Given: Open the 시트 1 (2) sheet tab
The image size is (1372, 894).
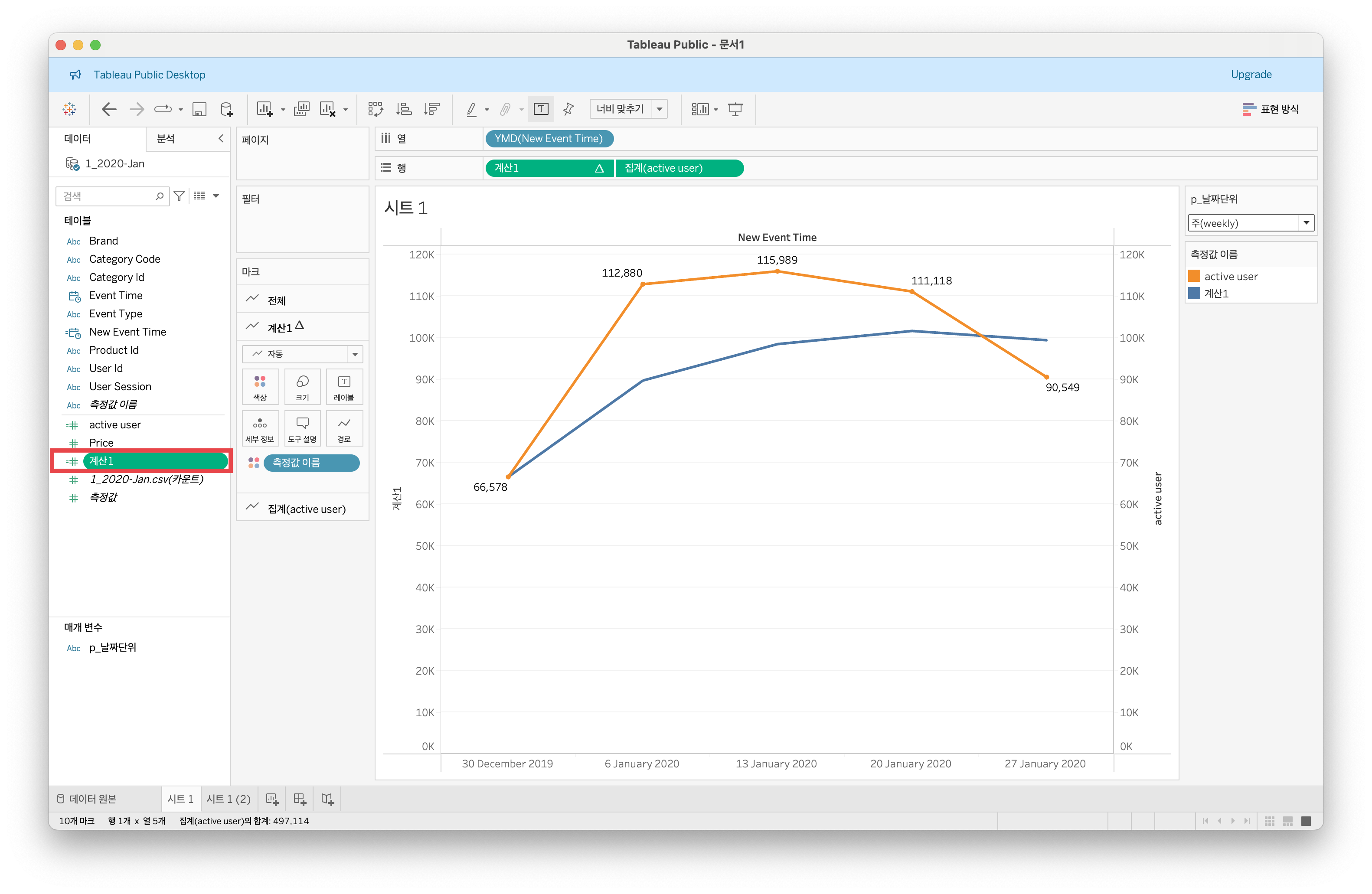Looking at the screenshot, I should pyautogui.click(x=228, y=799).
